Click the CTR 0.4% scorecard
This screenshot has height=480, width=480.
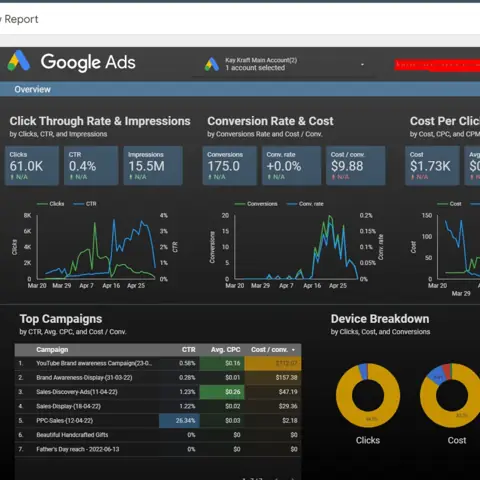coord(91,165)
